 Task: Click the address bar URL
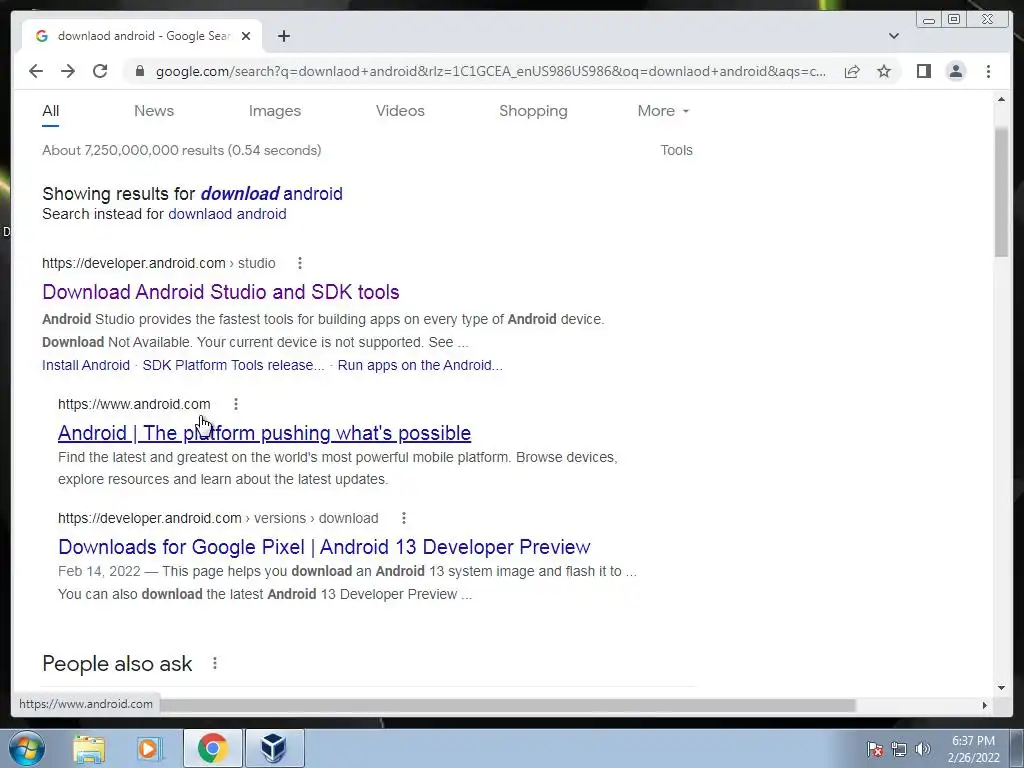(x=491, y=71)
